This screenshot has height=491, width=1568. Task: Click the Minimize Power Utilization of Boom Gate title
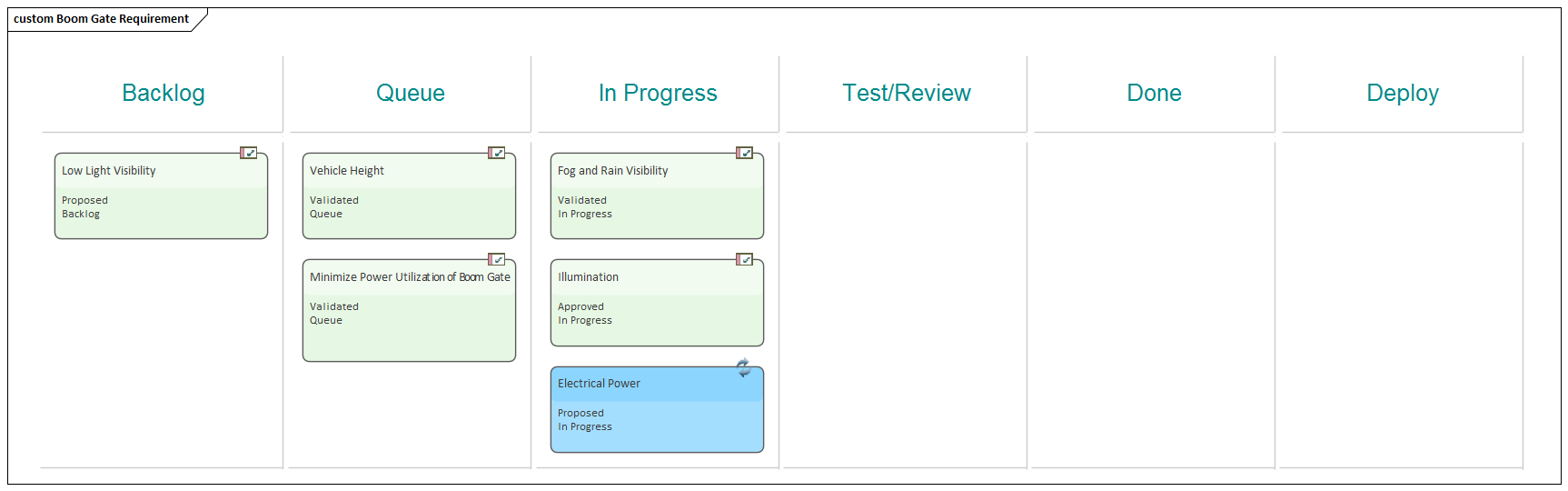(410, 277)
